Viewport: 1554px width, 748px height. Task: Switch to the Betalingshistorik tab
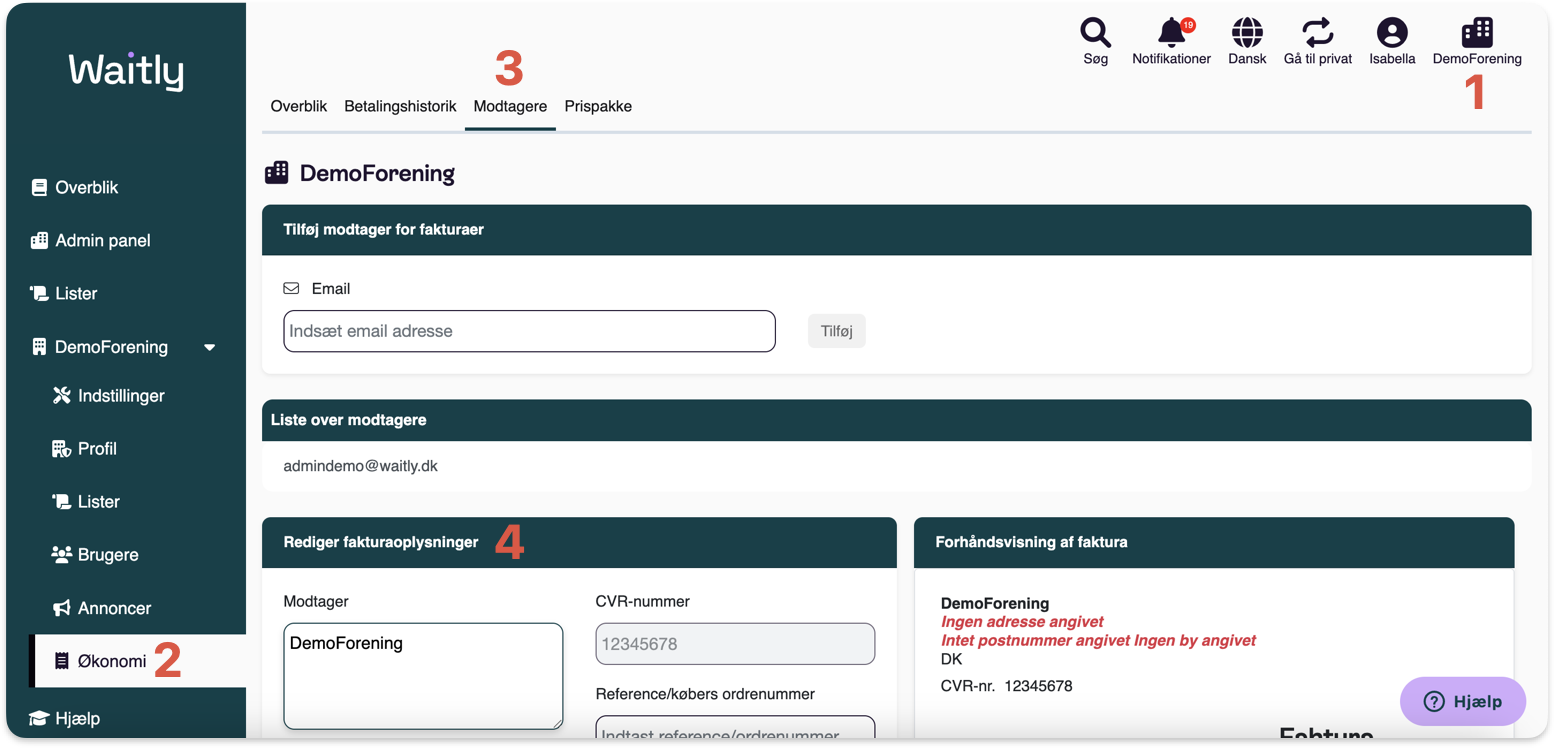[x=400, y=106]
